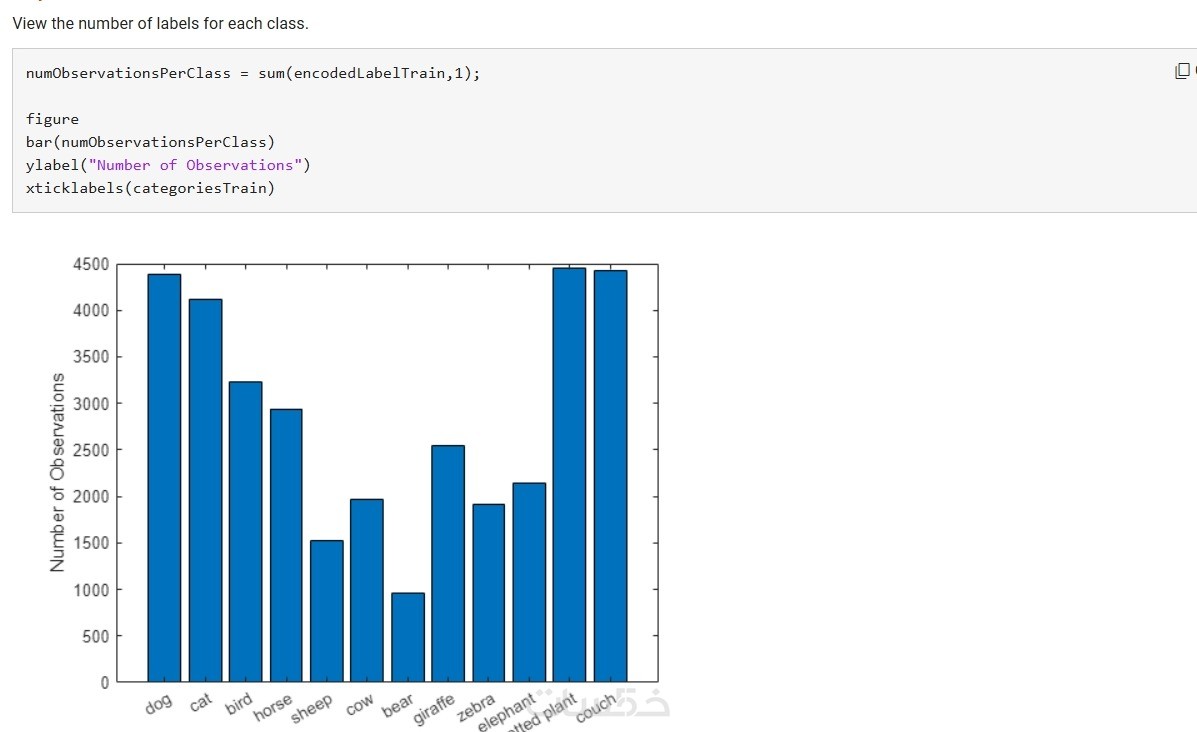
Task: Select the cow bar in the chart
Action: [367, 590]
